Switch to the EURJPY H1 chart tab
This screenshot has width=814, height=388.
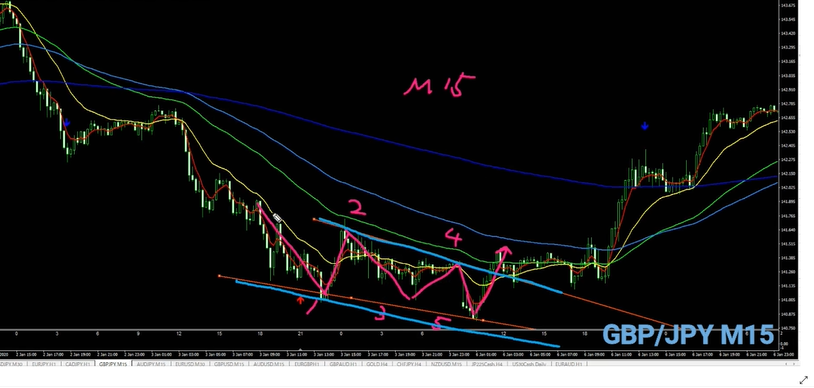click(x=44, y=365)
